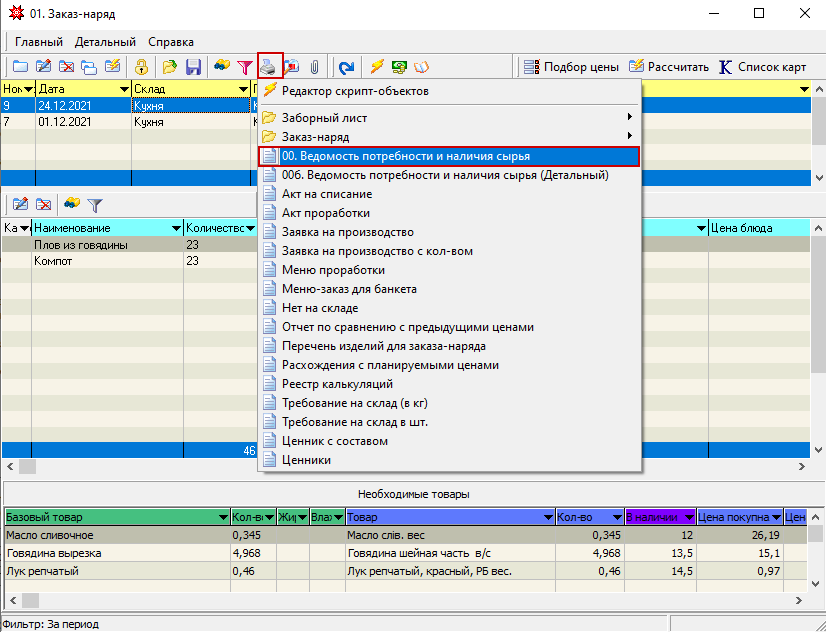Image resolution: width=826 pixels, height=632 pixels.
Task: Open the Дата column dropdown arrow
Action: [x=123, y=90]
